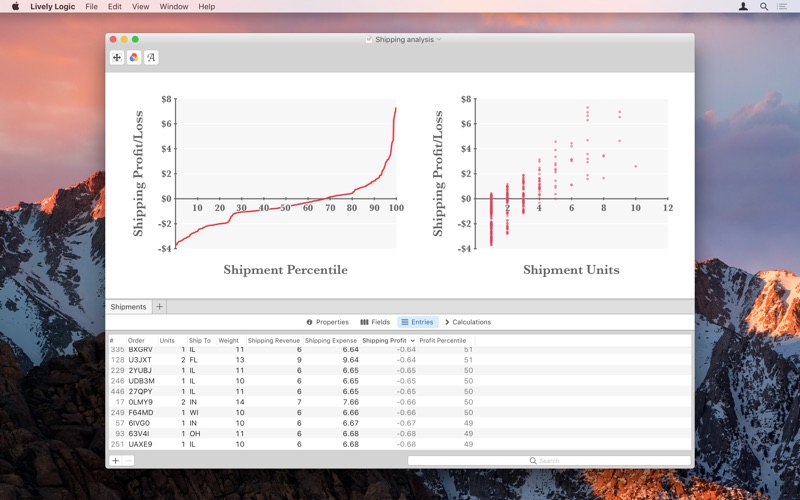Click shipping profit -0.67 cell
Screen dimensions: 800x500
coord(407,423)
